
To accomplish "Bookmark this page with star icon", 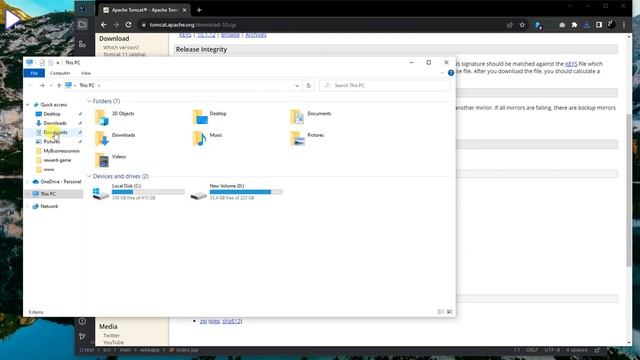I will 522,25.
